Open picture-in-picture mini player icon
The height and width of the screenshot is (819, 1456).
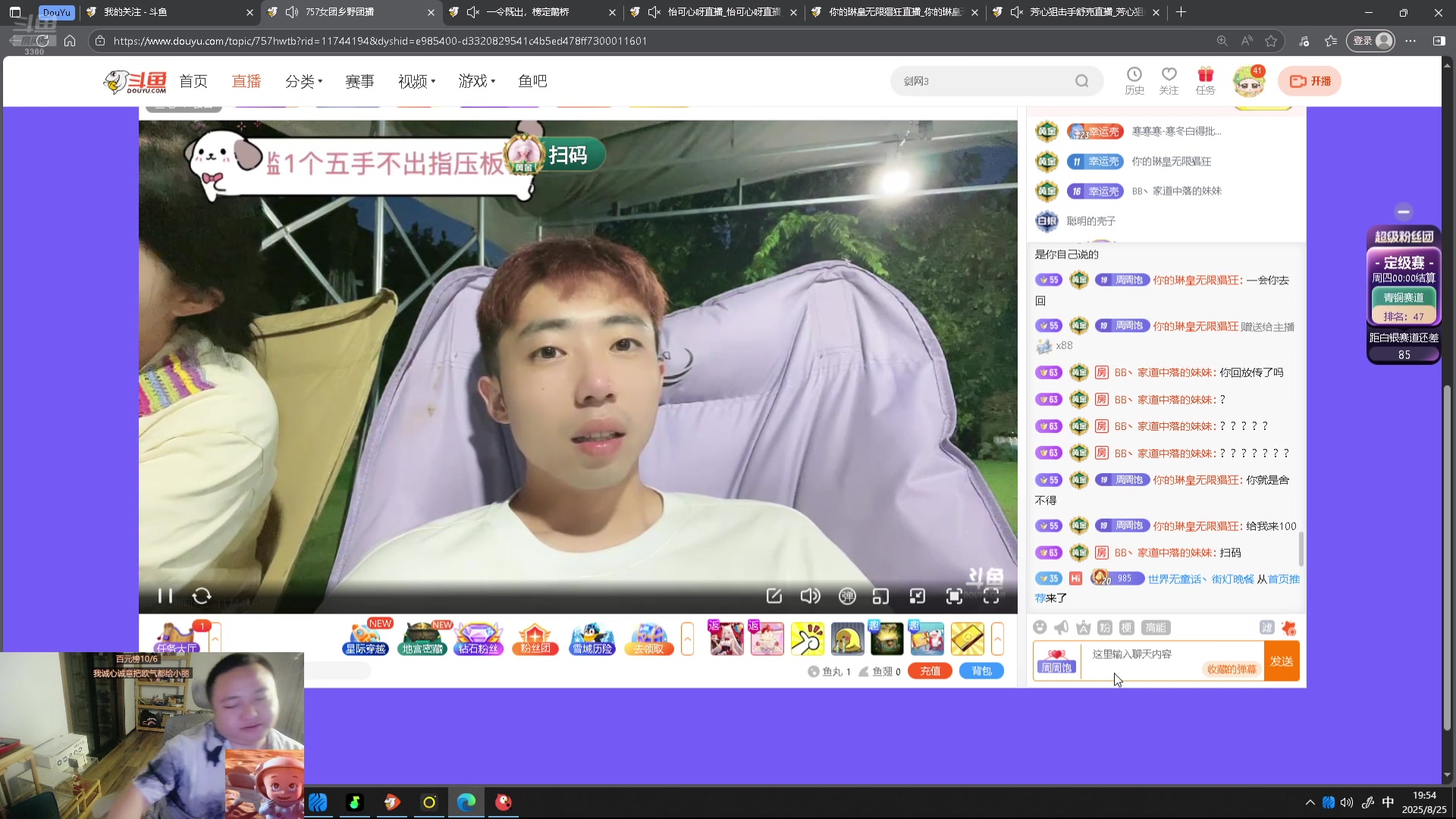point(880,596)
